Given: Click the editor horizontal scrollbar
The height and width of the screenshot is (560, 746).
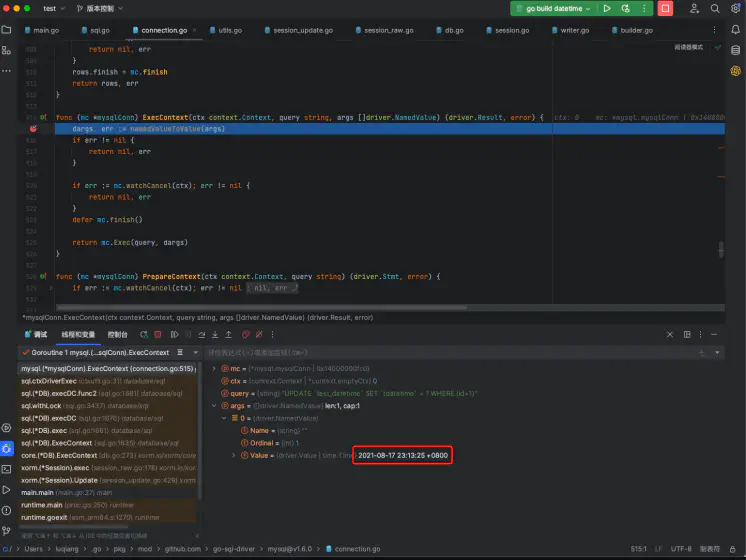Looking at the screenshot, I should click(x=262, y=308).
